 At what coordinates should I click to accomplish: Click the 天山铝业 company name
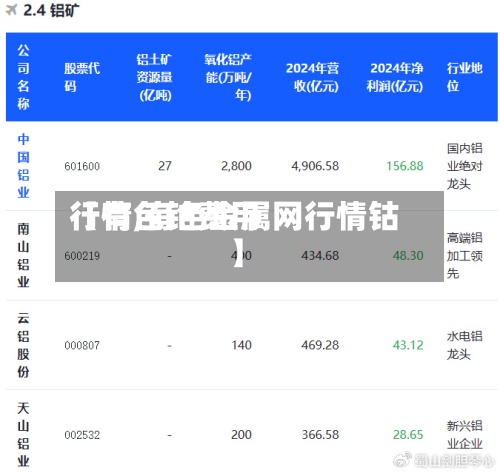23,435
